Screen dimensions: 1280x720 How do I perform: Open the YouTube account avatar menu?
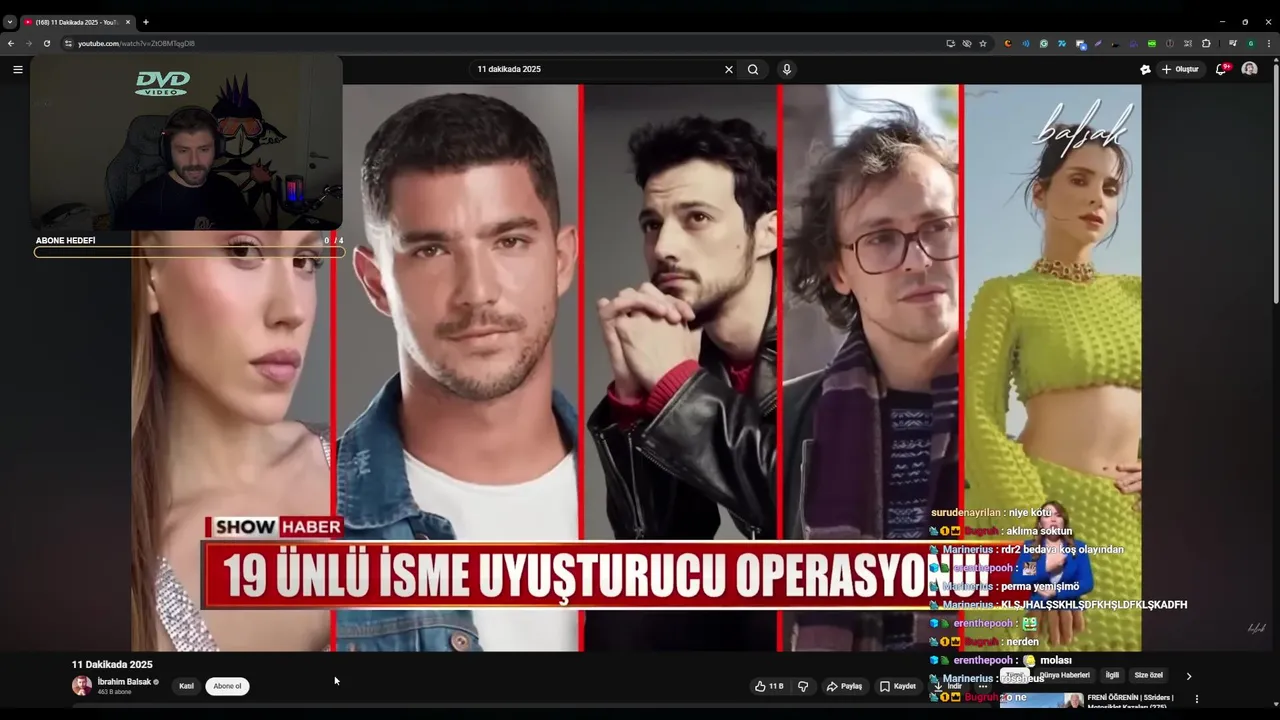[x=1249, y=69]
